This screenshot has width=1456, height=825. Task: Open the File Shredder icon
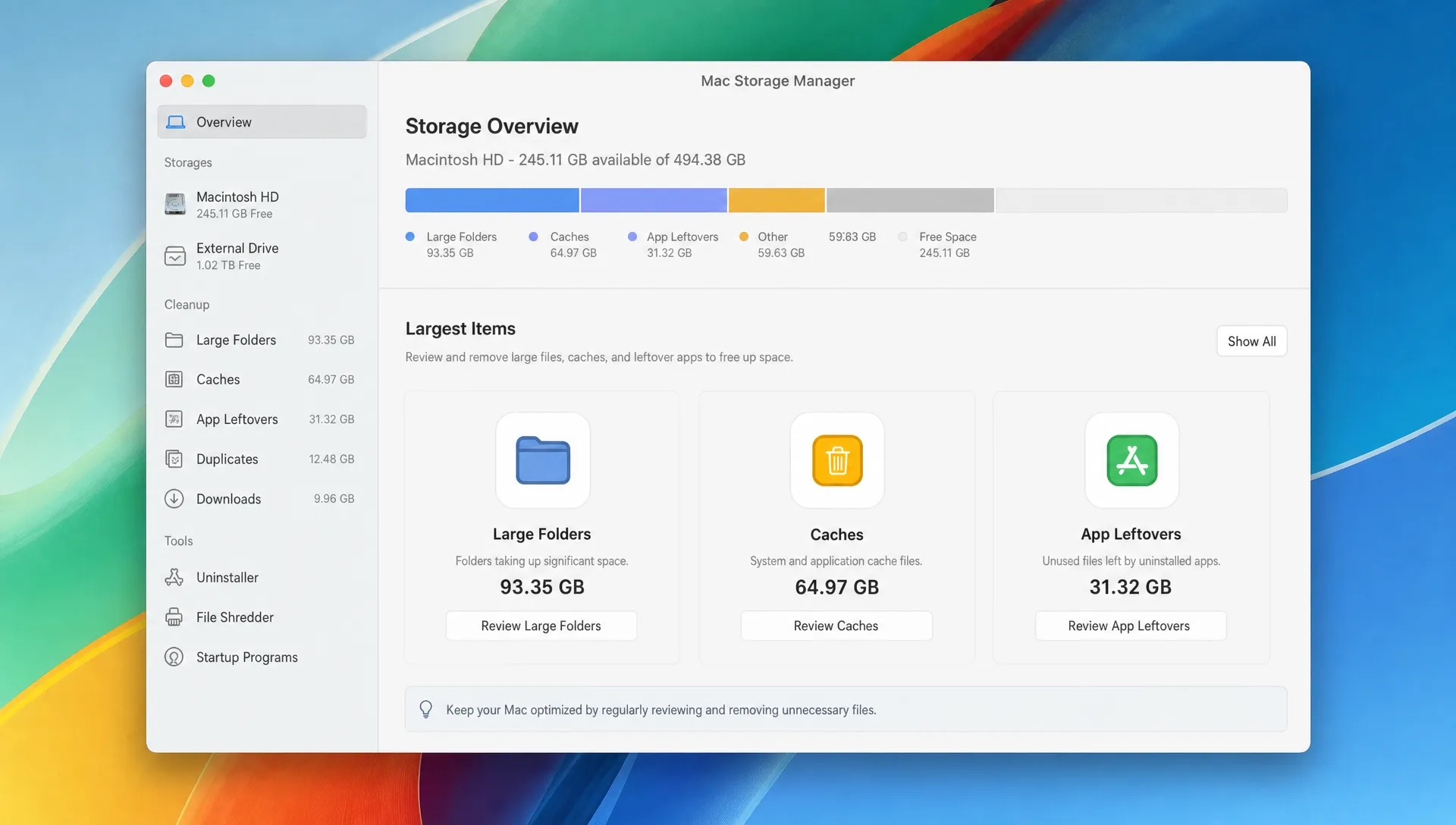pos(174,617)
